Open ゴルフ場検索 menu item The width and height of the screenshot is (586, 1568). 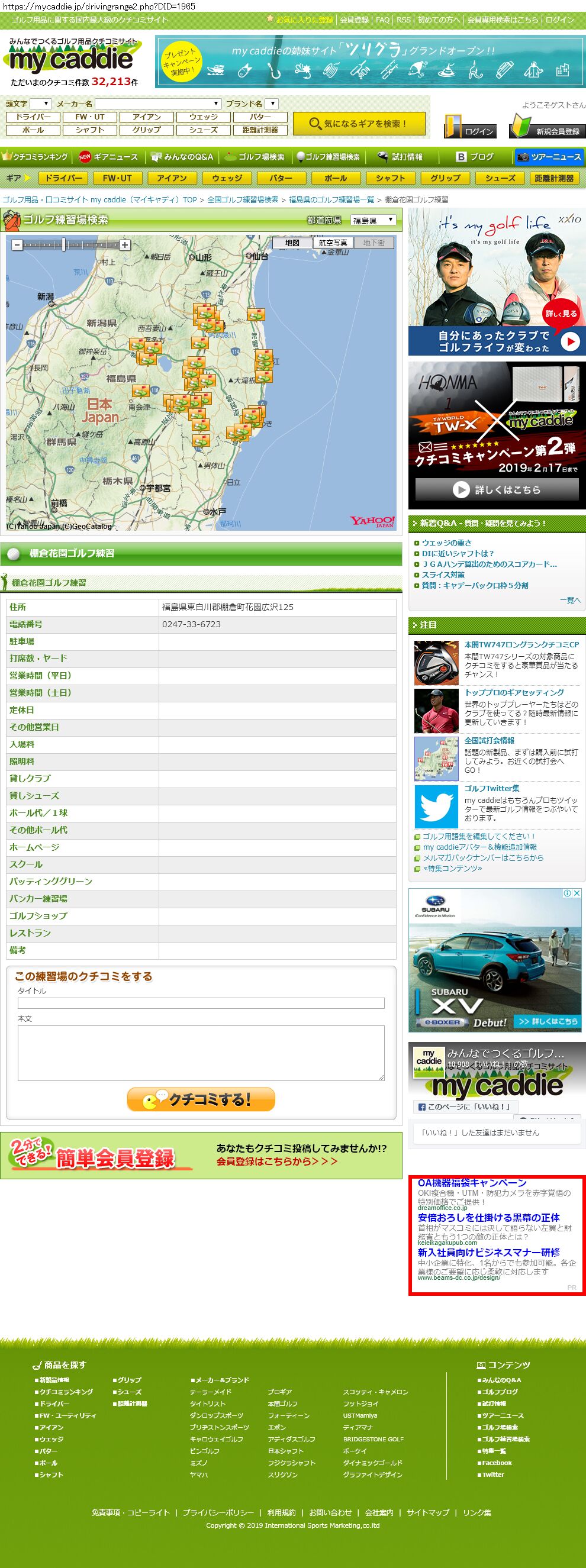(255, 156)
